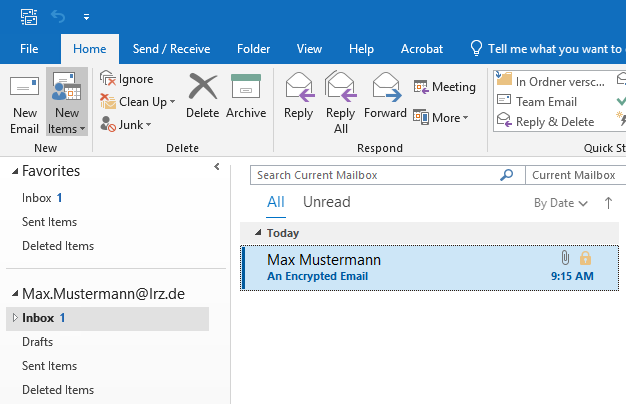Viewport: 626px width, 404px height.
Task: Select the Team Email quick step
Action: (545, 101)
